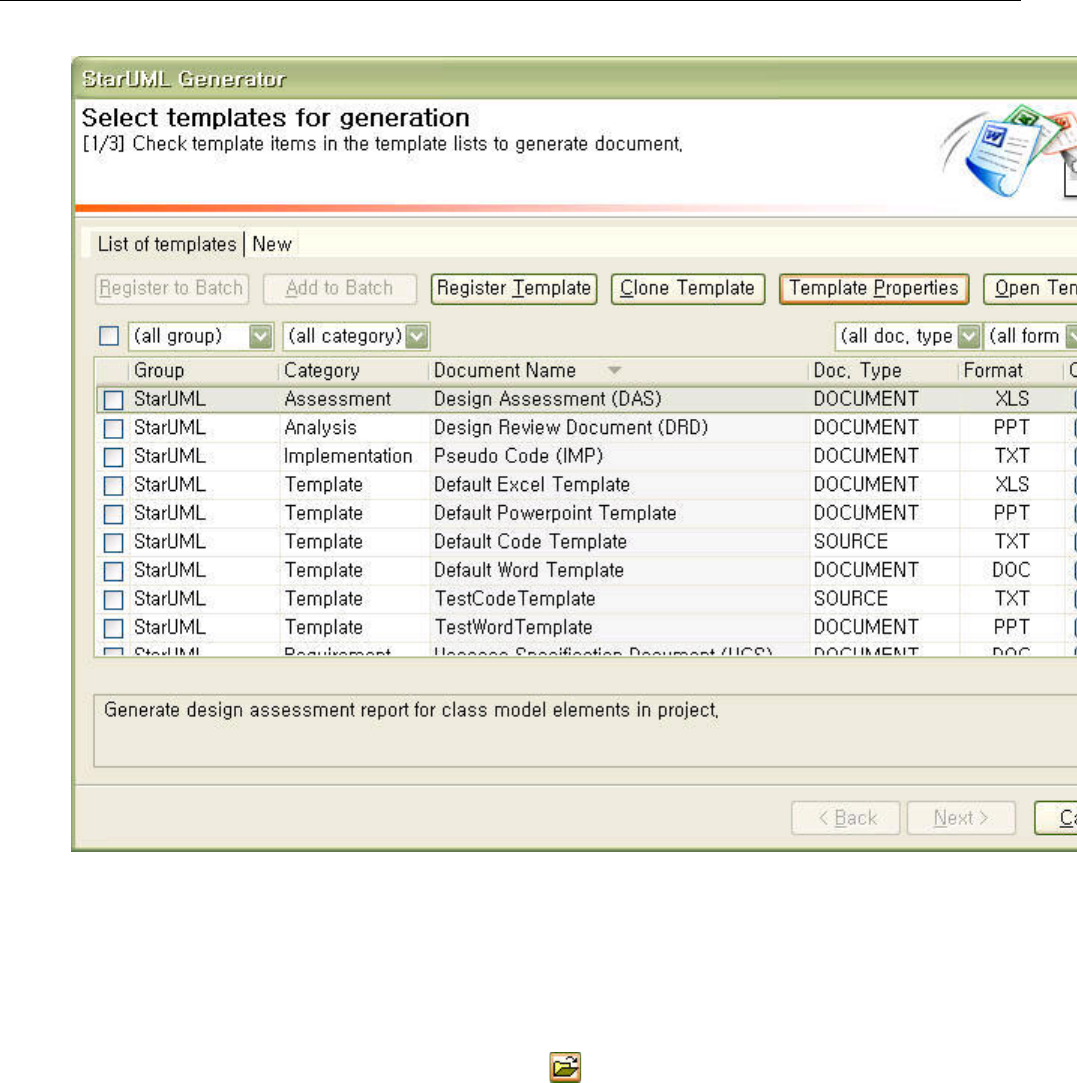Check the Default Powerpoint Template checkbox
The width and height of the screenshot is (1077, 1083).
pos(113,514)
